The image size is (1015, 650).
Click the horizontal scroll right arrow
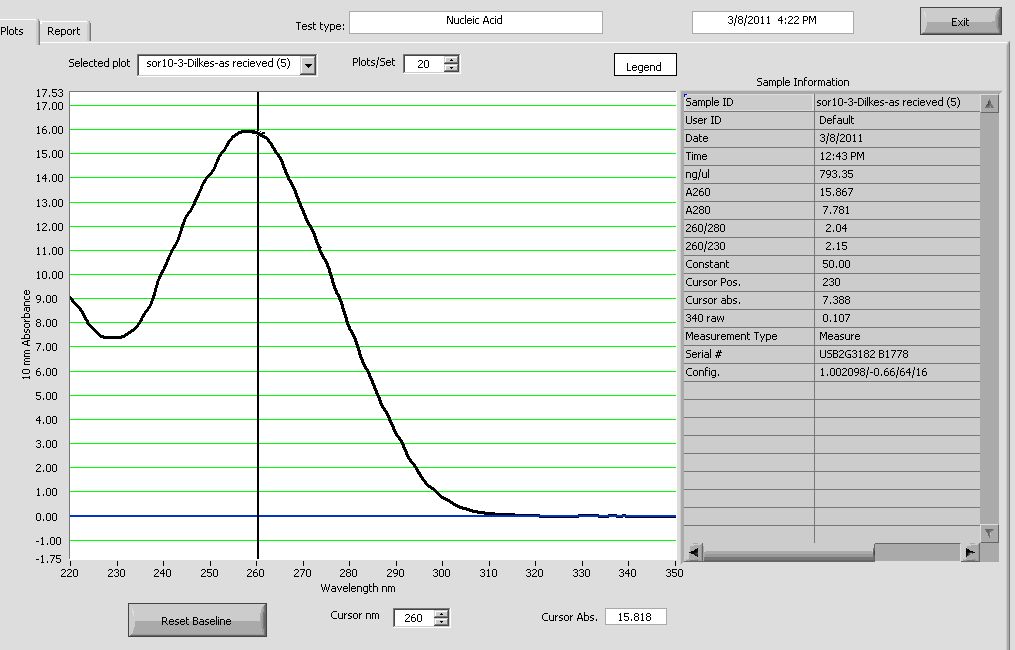click(x=970, y=552)
